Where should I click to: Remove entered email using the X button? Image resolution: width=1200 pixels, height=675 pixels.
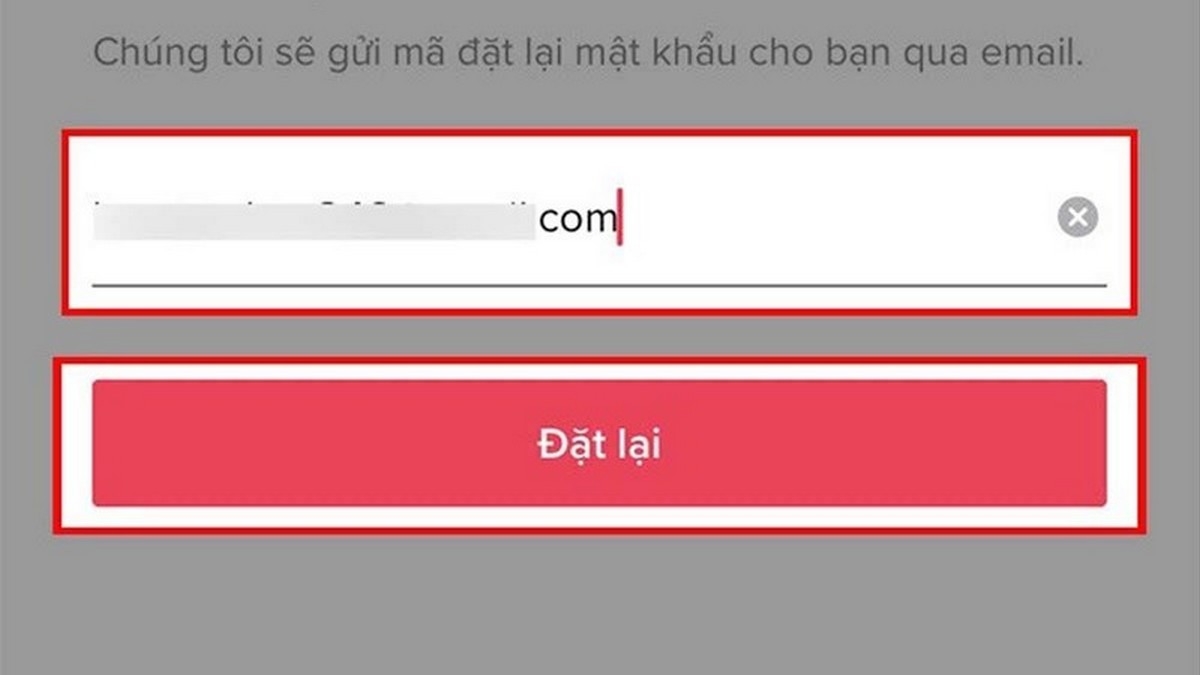point(1078,217)
